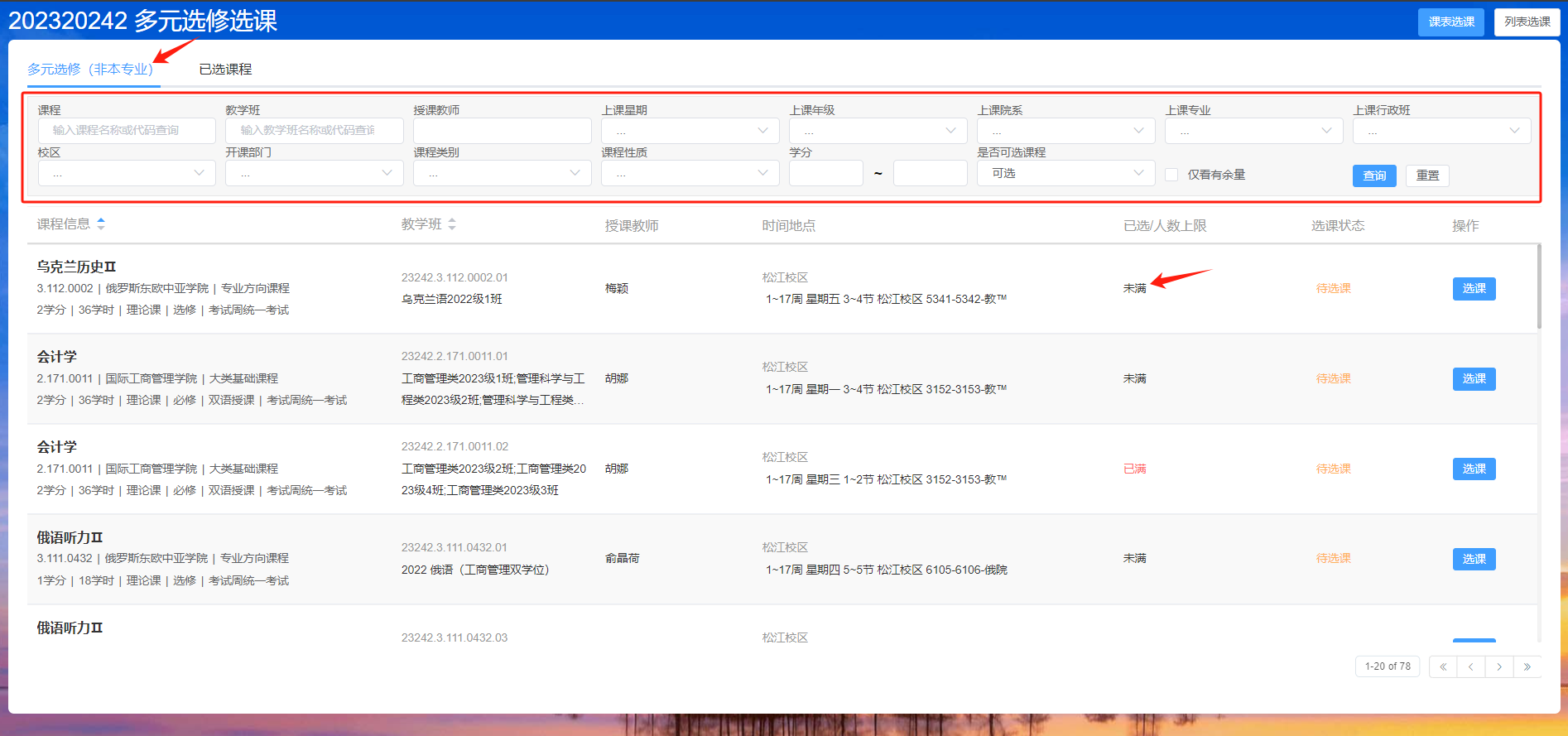Enable the 仅看有余量 checkbox
The height and width of the screenshot is (736, 1568).
point(1171,175)
